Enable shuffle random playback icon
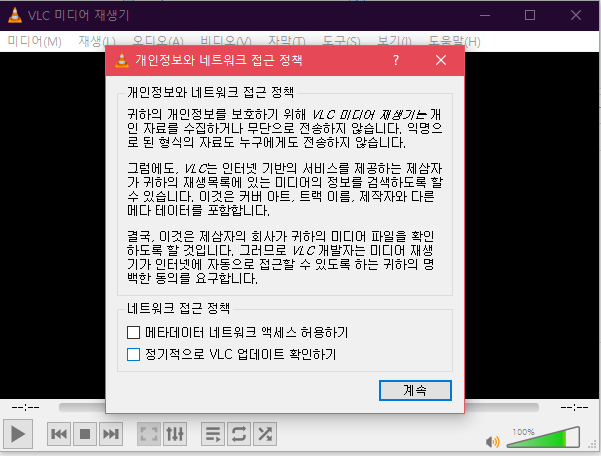601x456 pixels. click(265, 434)
